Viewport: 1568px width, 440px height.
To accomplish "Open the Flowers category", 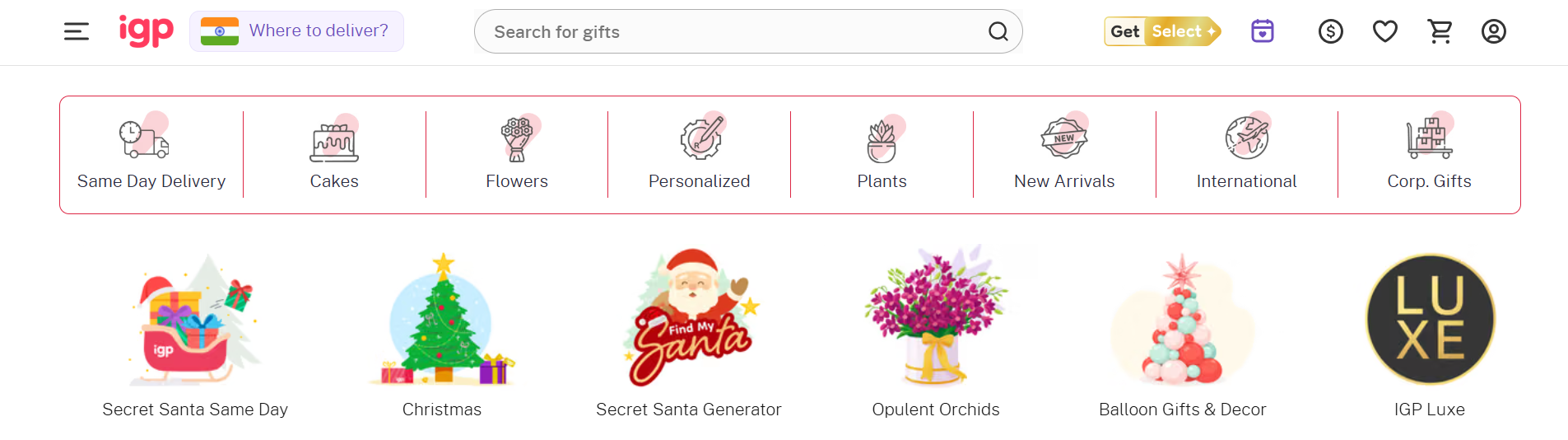I will tap(517, 155).
